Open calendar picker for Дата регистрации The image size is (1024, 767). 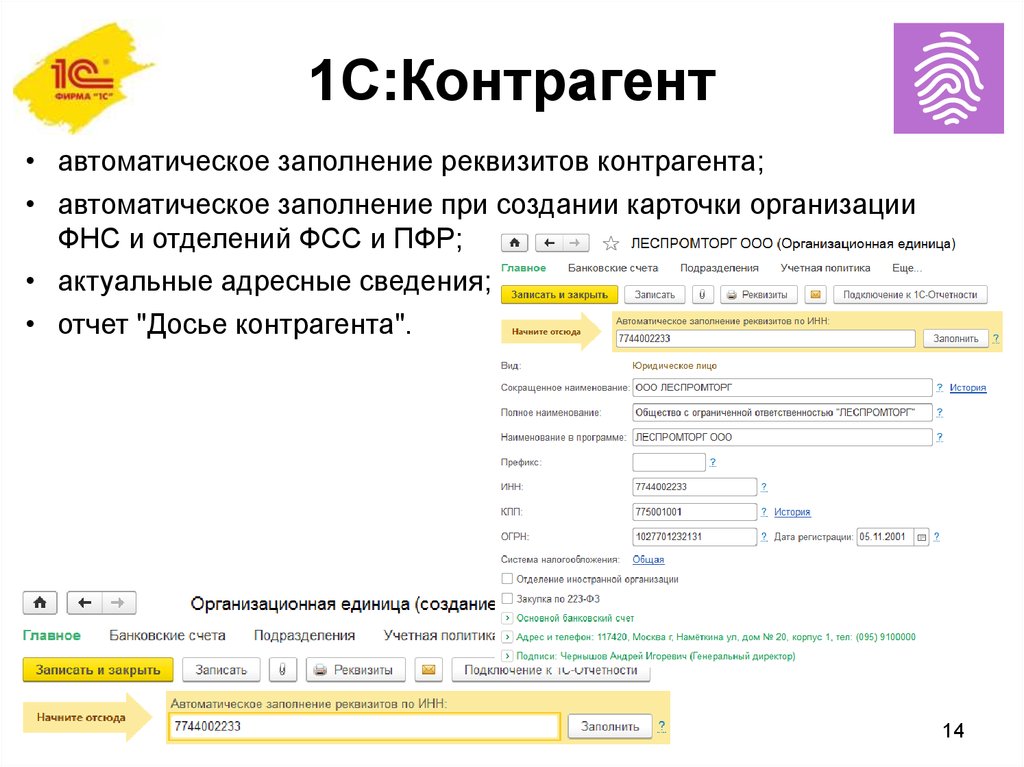click(921, 537)
